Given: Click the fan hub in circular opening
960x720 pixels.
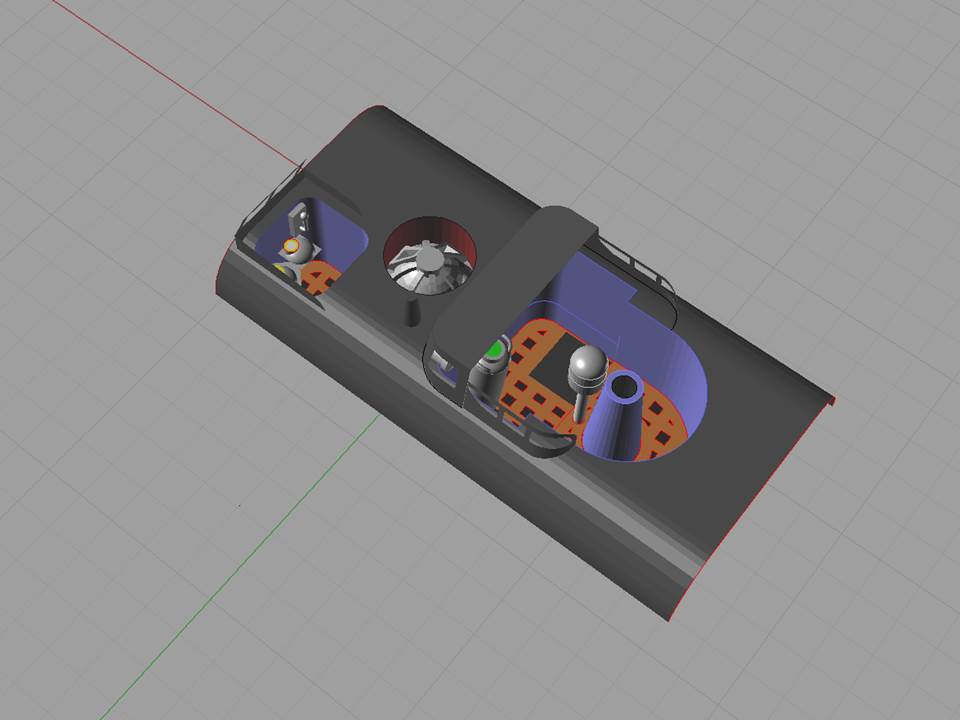Looking at the screenshot, I should 429,258.
